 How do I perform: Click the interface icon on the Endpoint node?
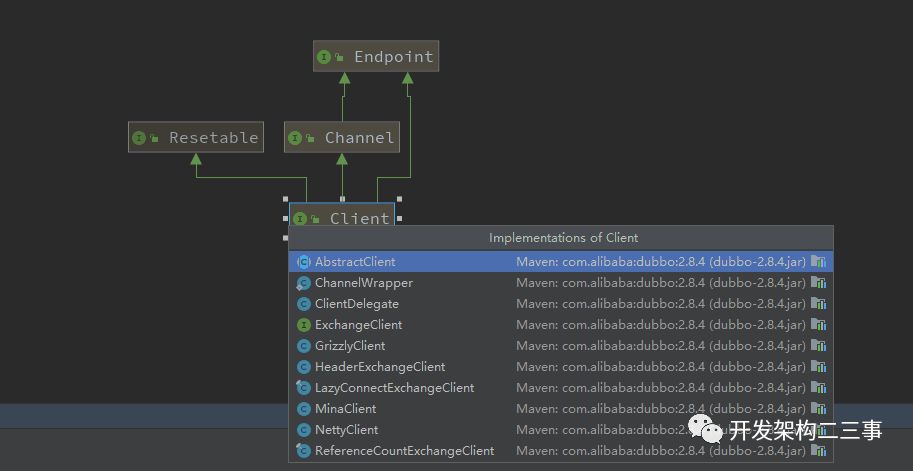[x=324, y=57]
